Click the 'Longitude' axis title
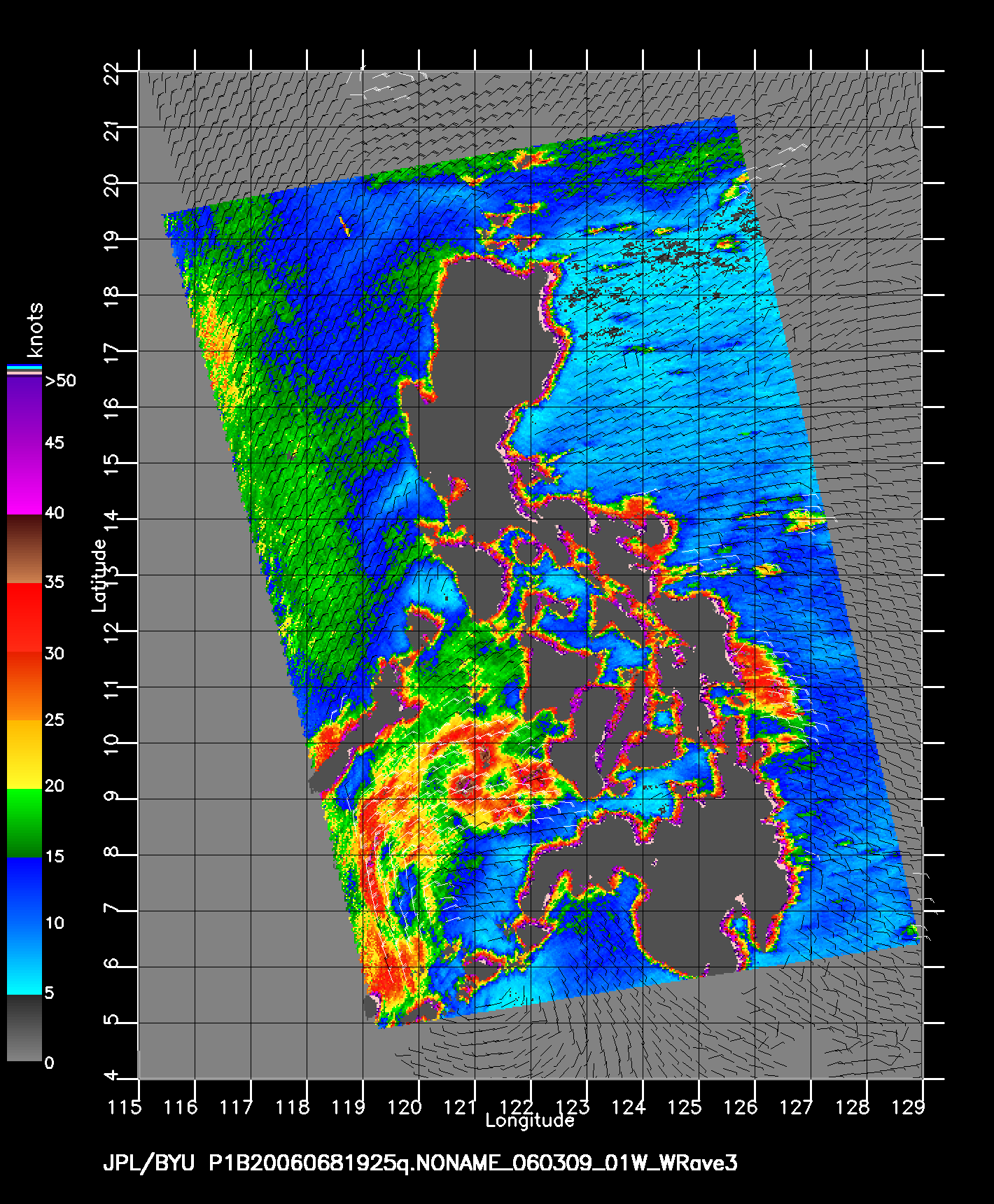Viewport: 994px width, 1204px height. tap(530, 1121)
